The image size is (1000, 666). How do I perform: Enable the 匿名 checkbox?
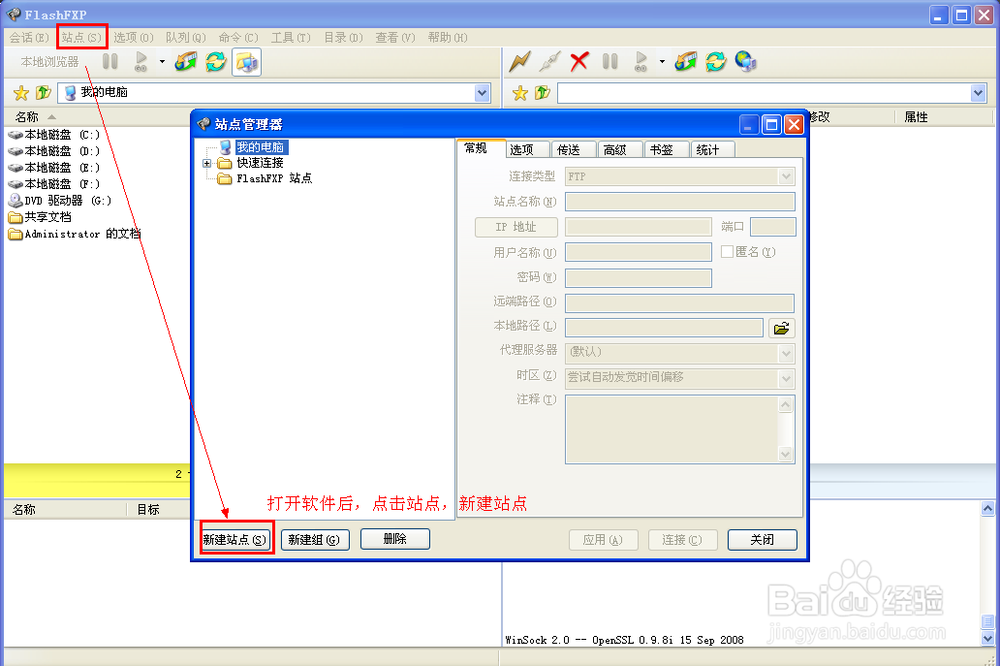pyautogui.click(x=728, y=251)
